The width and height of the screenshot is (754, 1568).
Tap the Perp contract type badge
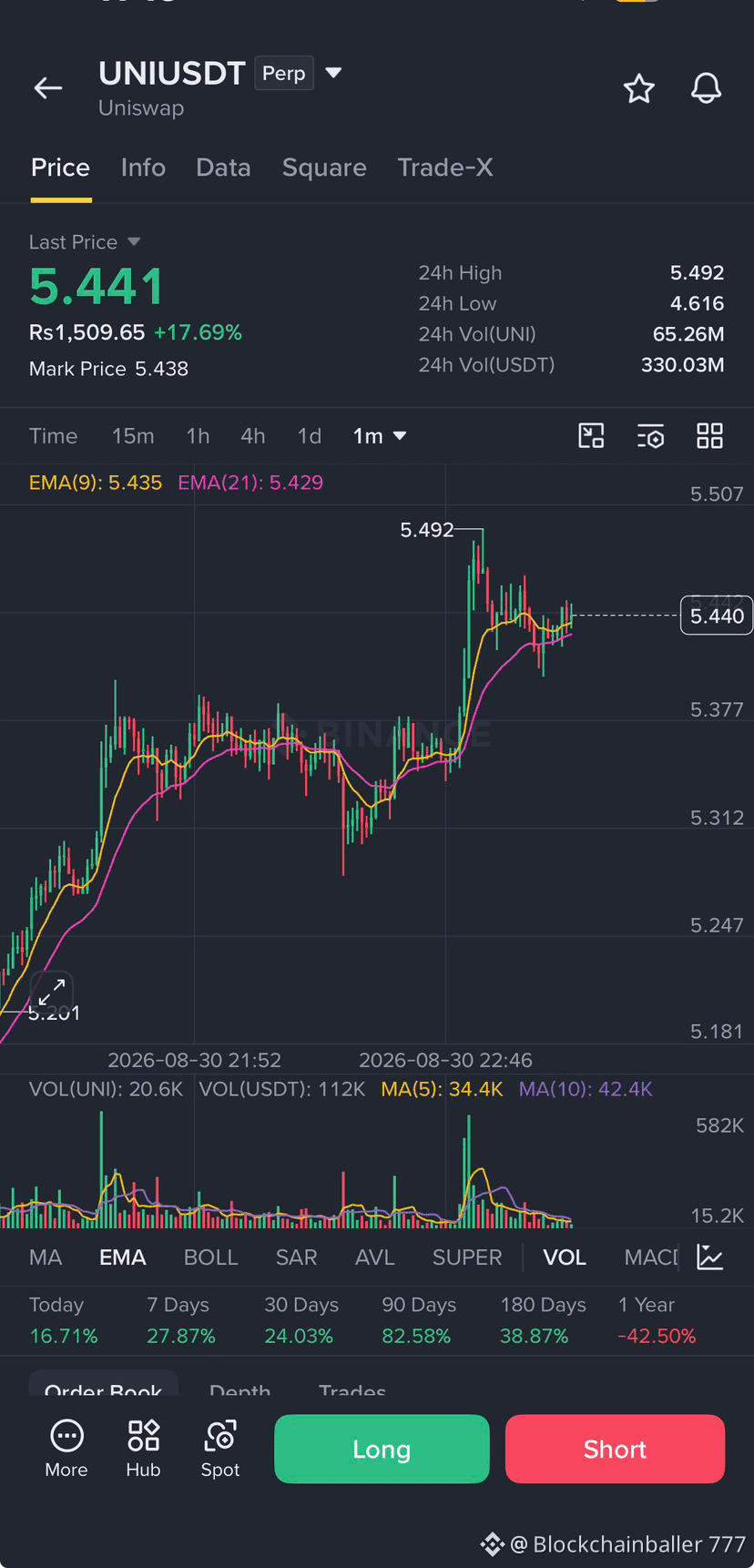point(284,73)
